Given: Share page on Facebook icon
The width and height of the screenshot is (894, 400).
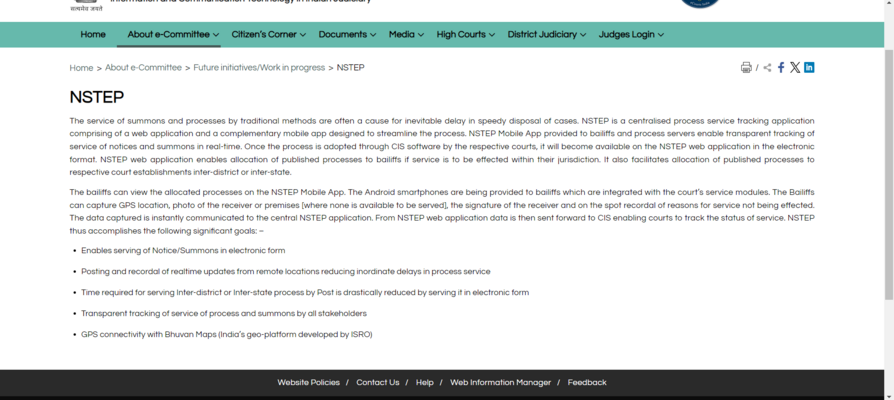Looking at the screenshot, I should click(x=781, y=68).
